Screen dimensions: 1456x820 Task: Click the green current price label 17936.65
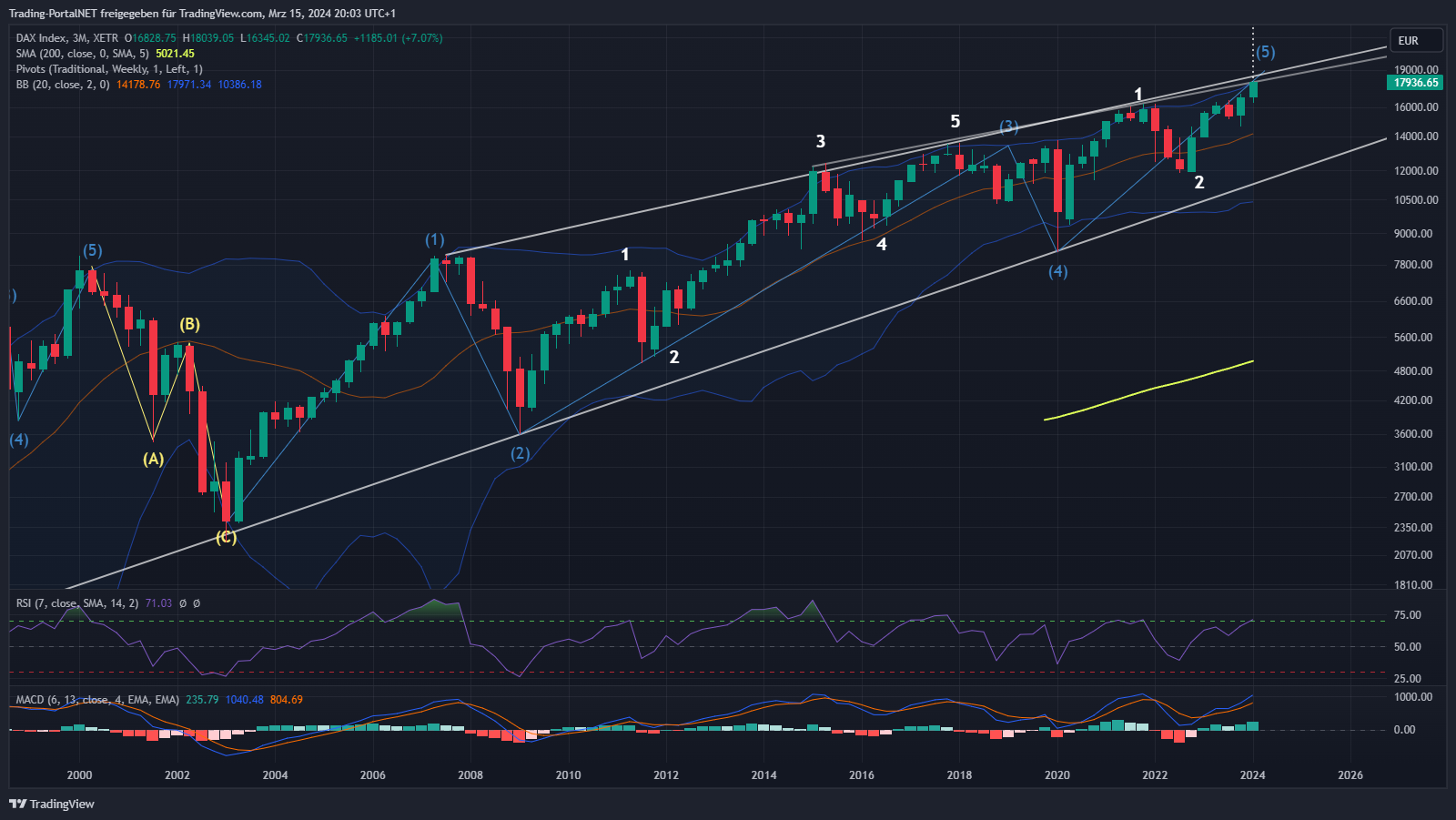pos(1416,83)
